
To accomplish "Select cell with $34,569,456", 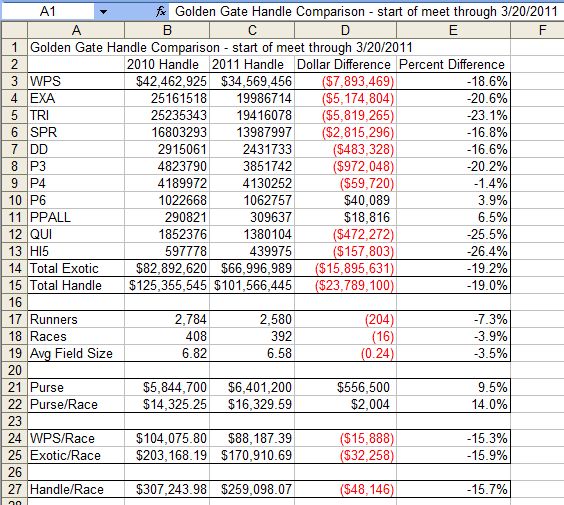I will 252,81.
